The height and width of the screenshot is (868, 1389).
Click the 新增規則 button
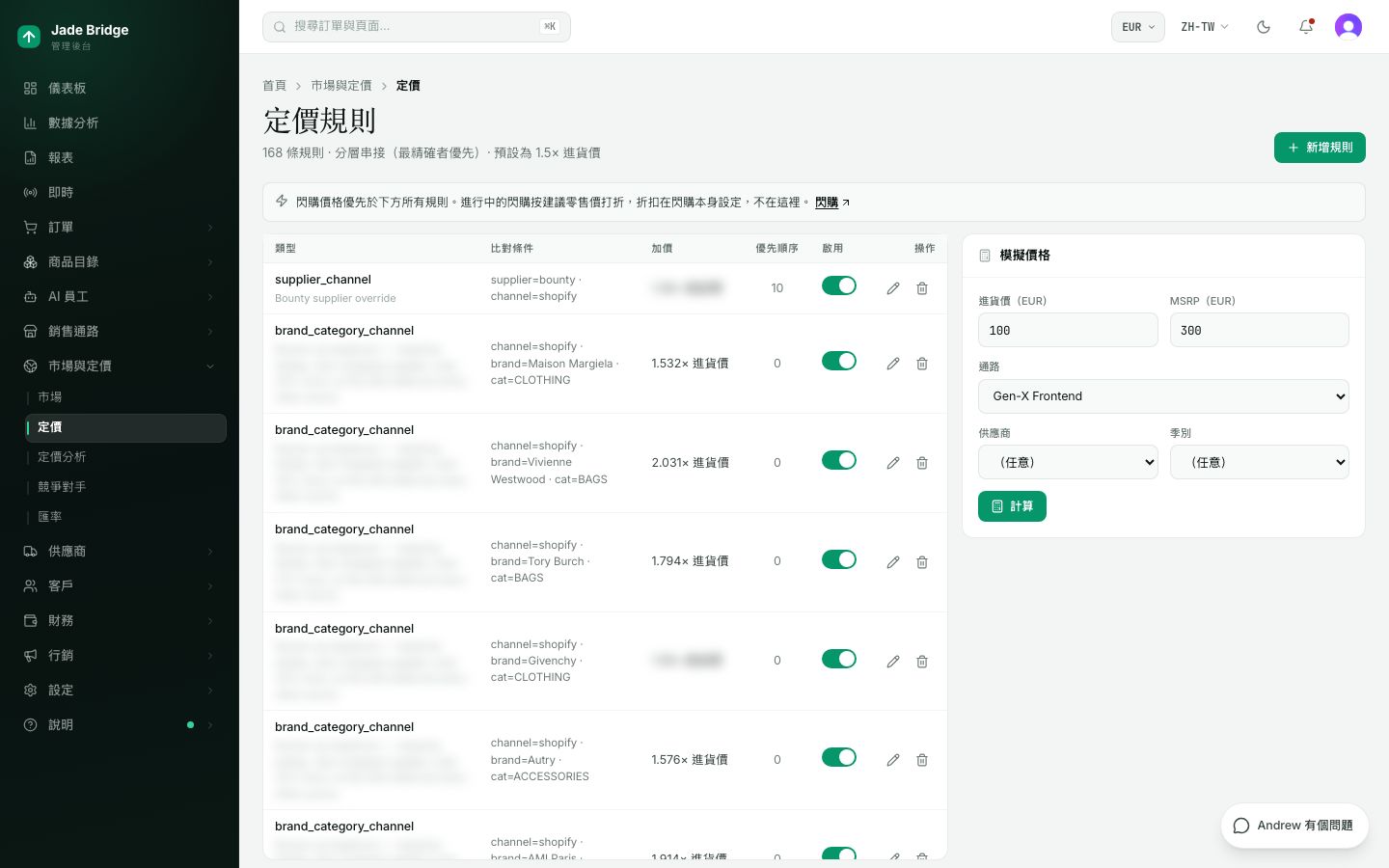pos(1320,148)
